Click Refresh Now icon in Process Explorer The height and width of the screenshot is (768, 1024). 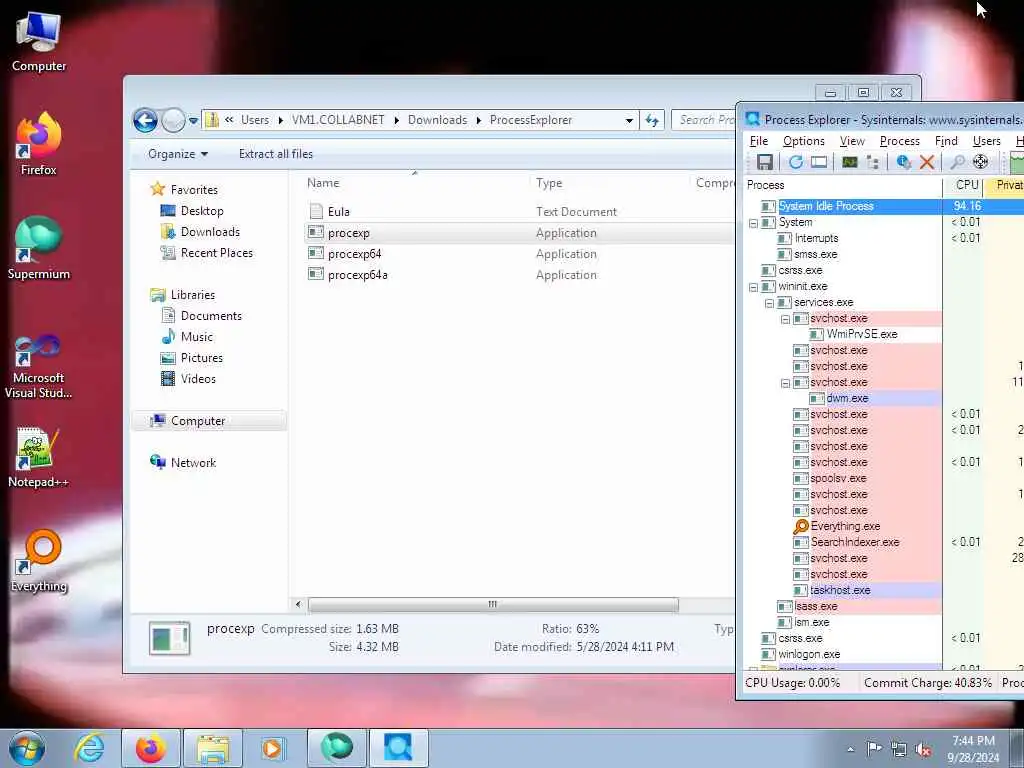tap(795, 162)
